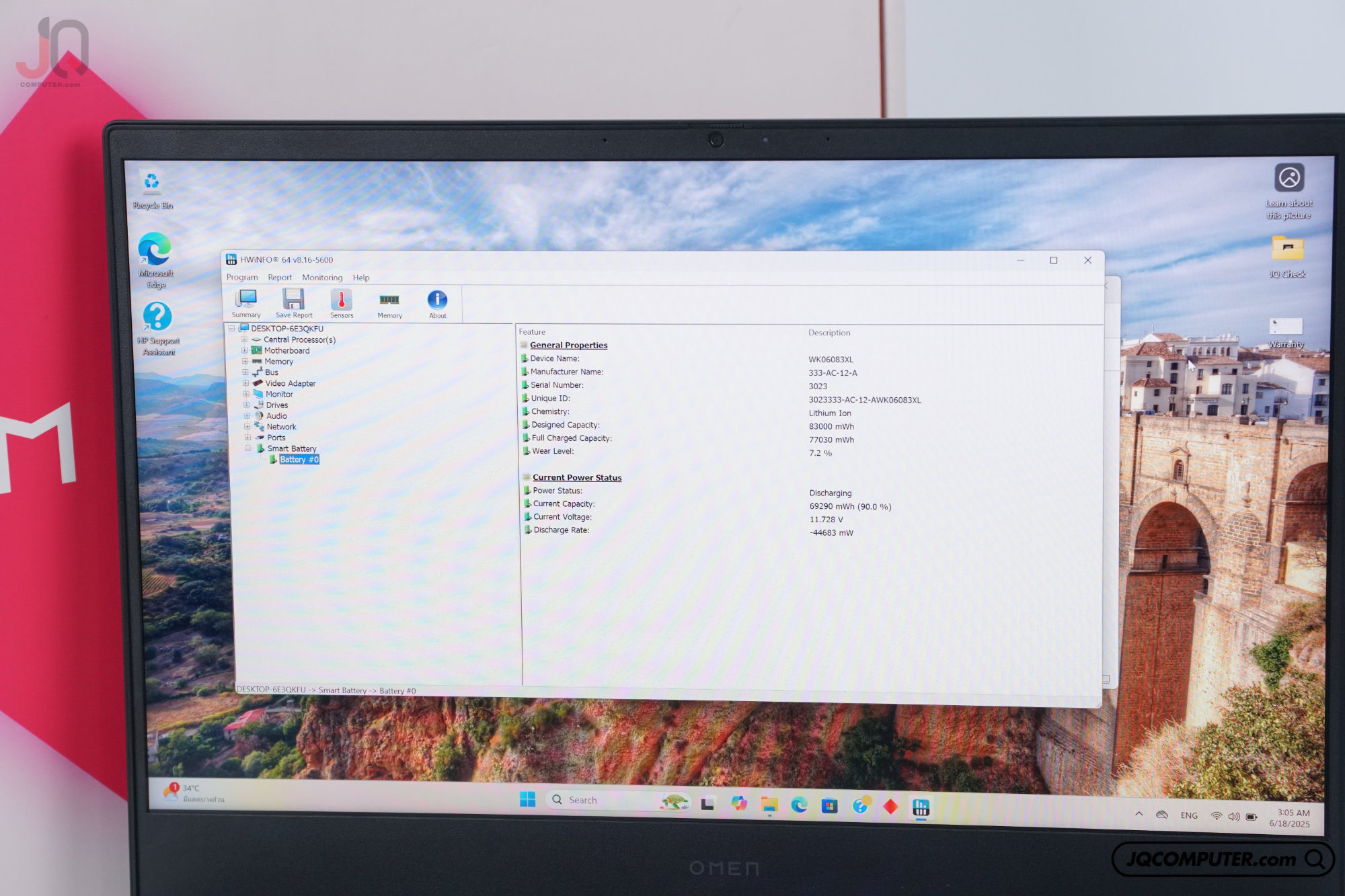The width and height of the screenshot is (1345, 896).
Task: Click the Wi-Fi system tray icon
Action: click(x=1216, y=816)
